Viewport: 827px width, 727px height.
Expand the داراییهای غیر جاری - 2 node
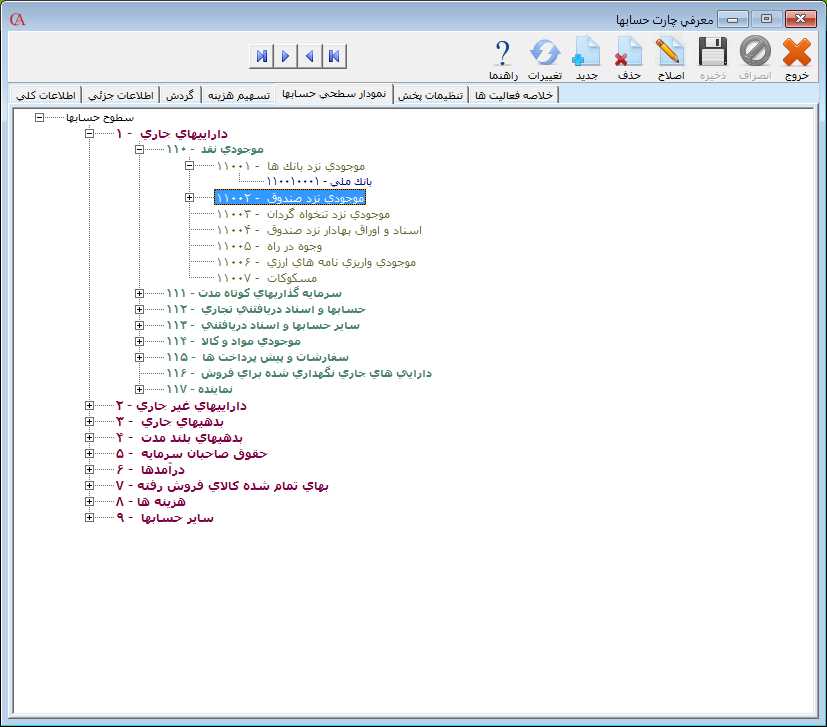[x=89, y=406]
